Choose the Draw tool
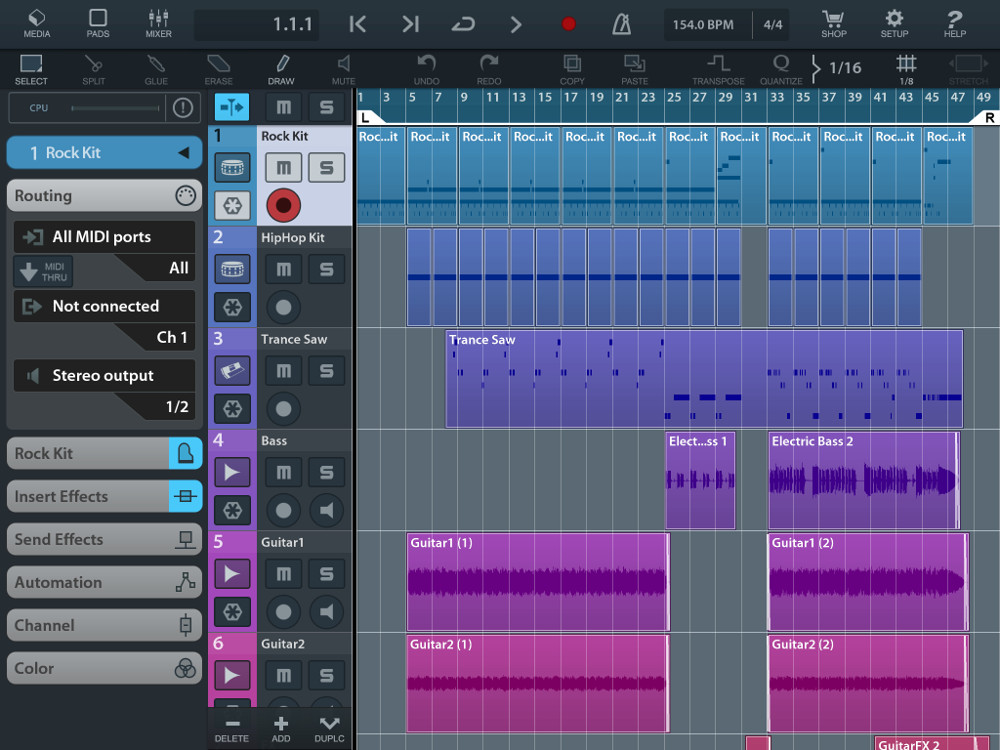This screenshot has height=750, width=1000. (281, 70)
